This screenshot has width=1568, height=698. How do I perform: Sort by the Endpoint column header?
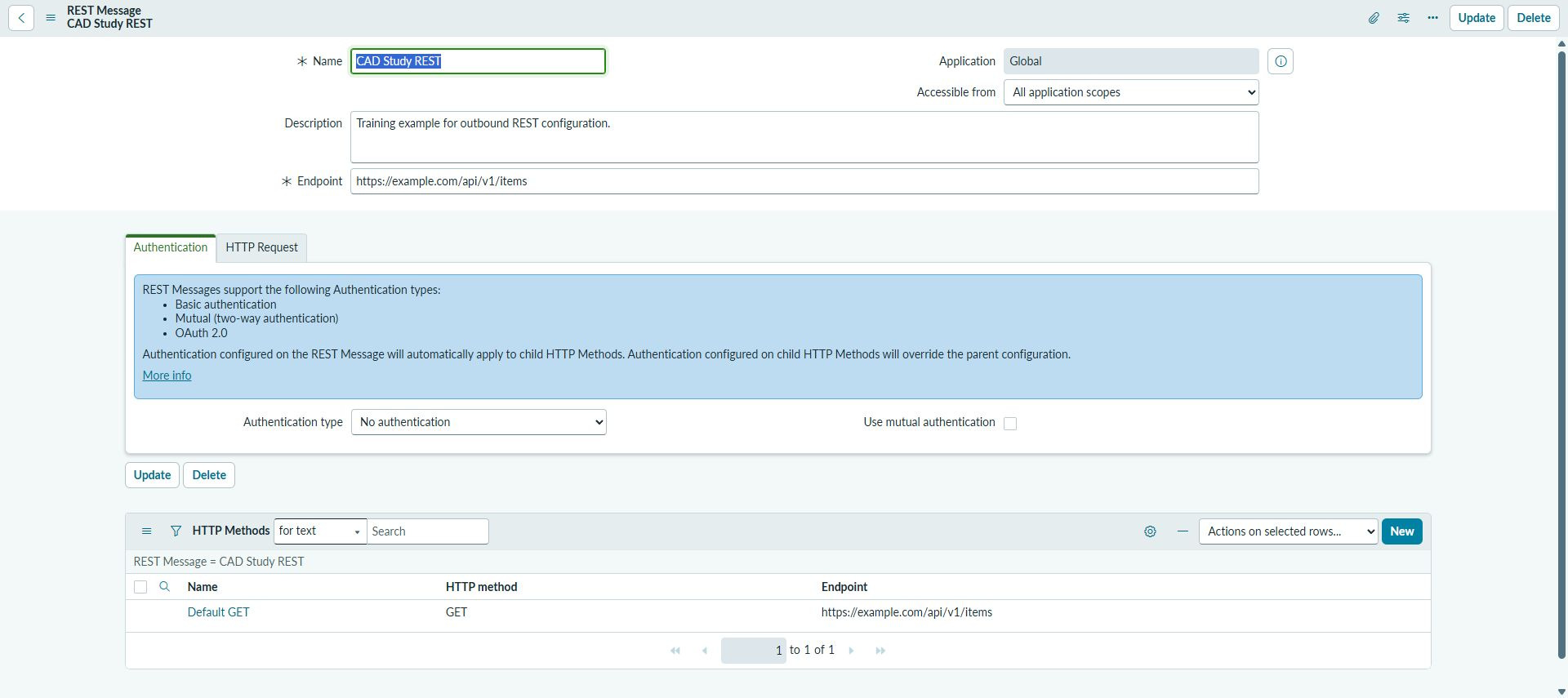pyautogui.click(x=844, y=587)
